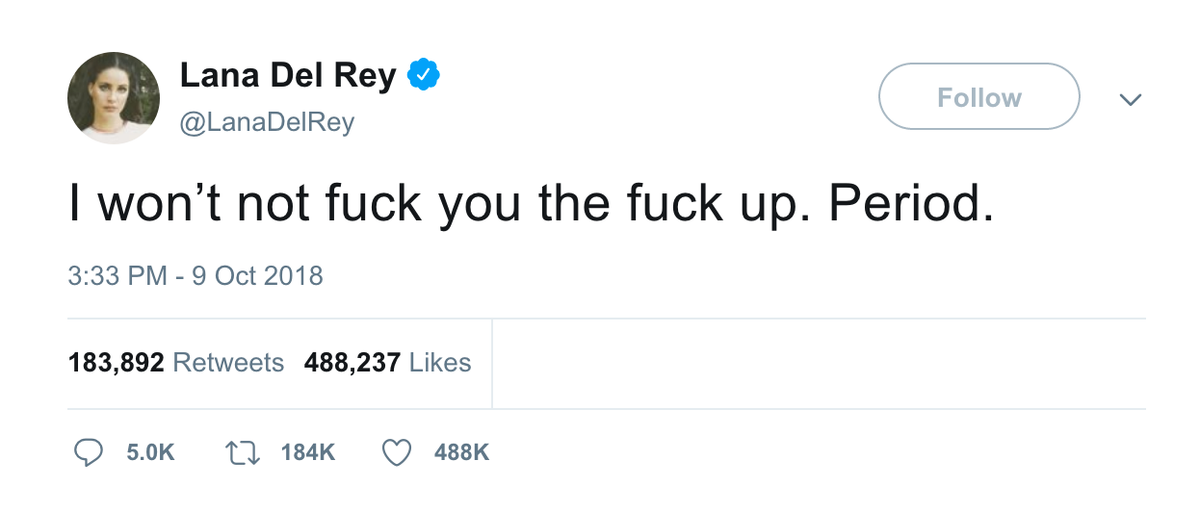Click the 488K like count
Image resolution: width=1200 pixels, height=512 pixels.
462,453
